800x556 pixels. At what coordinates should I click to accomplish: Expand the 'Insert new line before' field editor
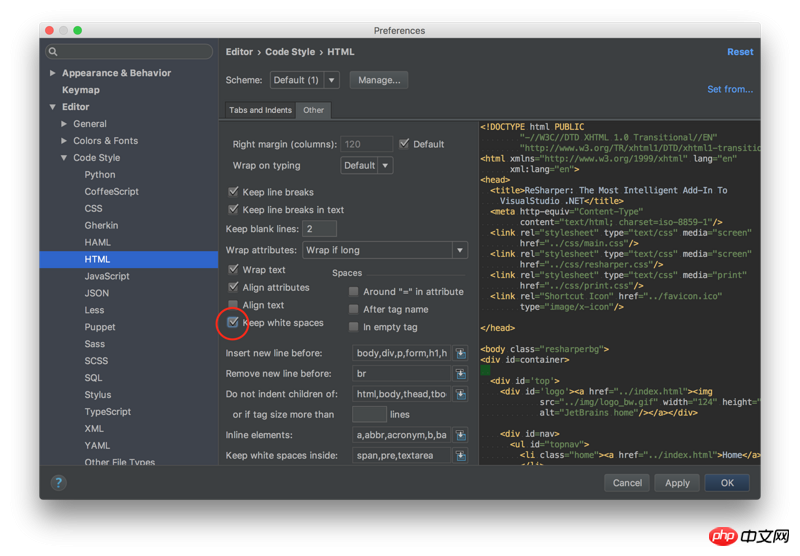(461, 353)
